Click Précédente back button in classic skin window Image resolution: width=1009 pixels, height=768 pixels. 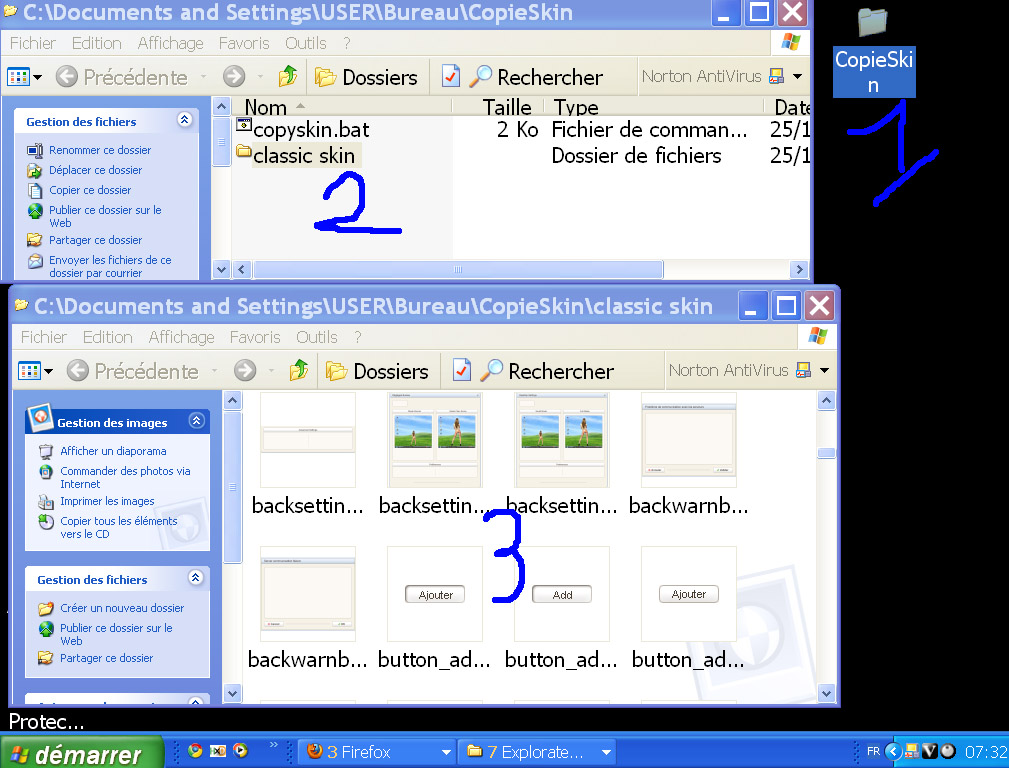133,371
